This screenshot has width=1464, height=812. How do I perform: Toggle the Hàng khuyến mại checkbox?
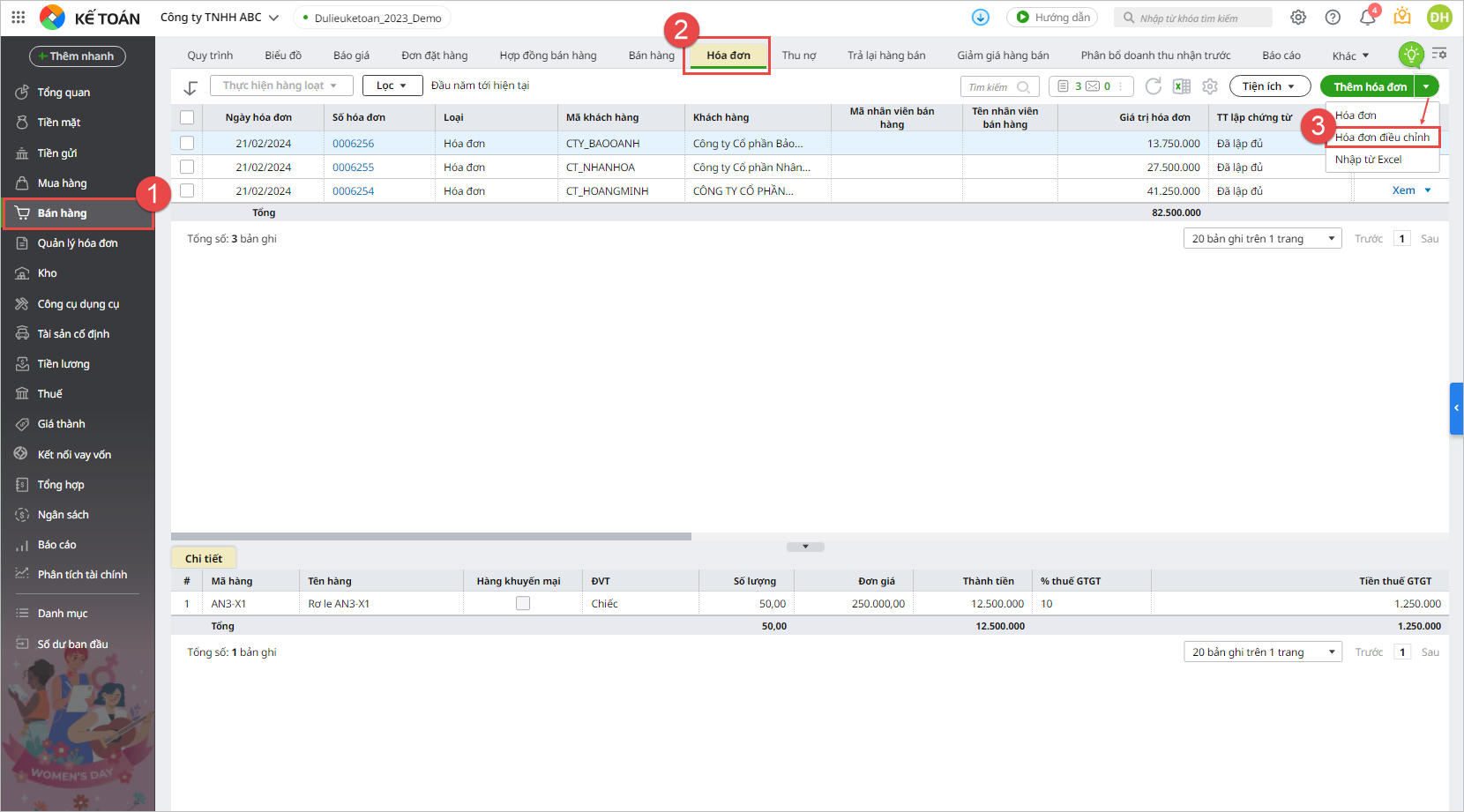(523, 604)
